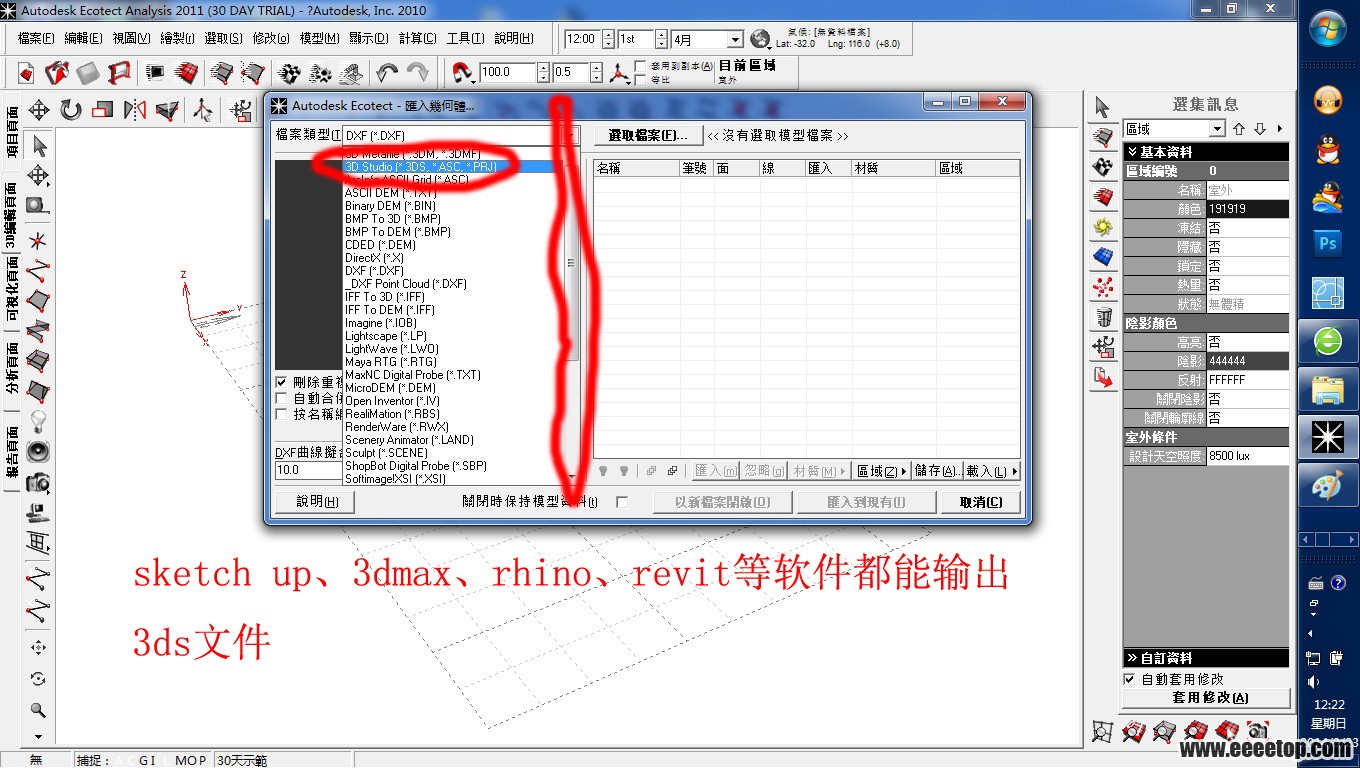The image size is (1360, 768).
Task: Click the 陰影 color value 444444
Action: (x=1247, y=361)
